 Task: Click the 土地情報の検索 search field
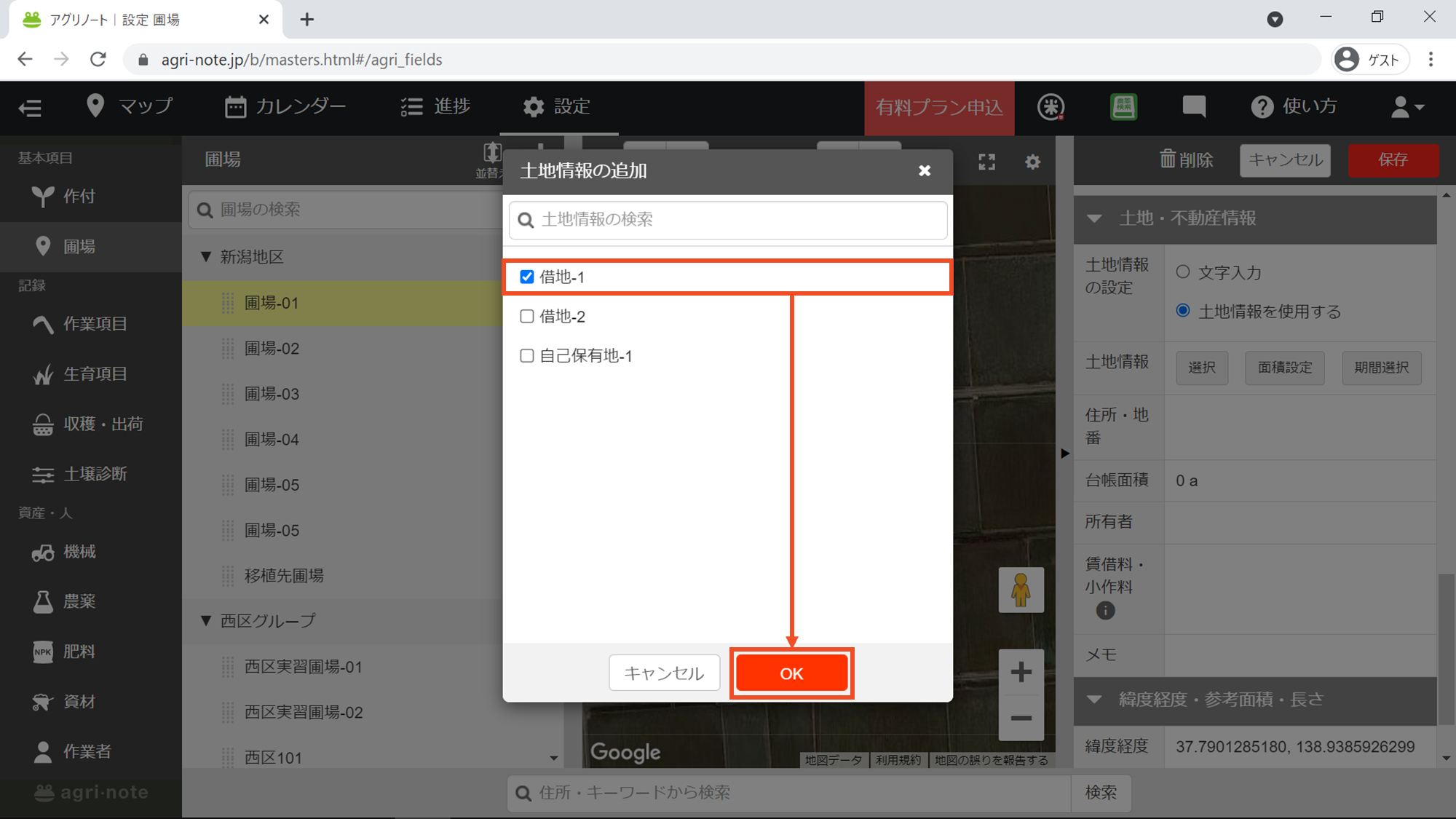728,220
